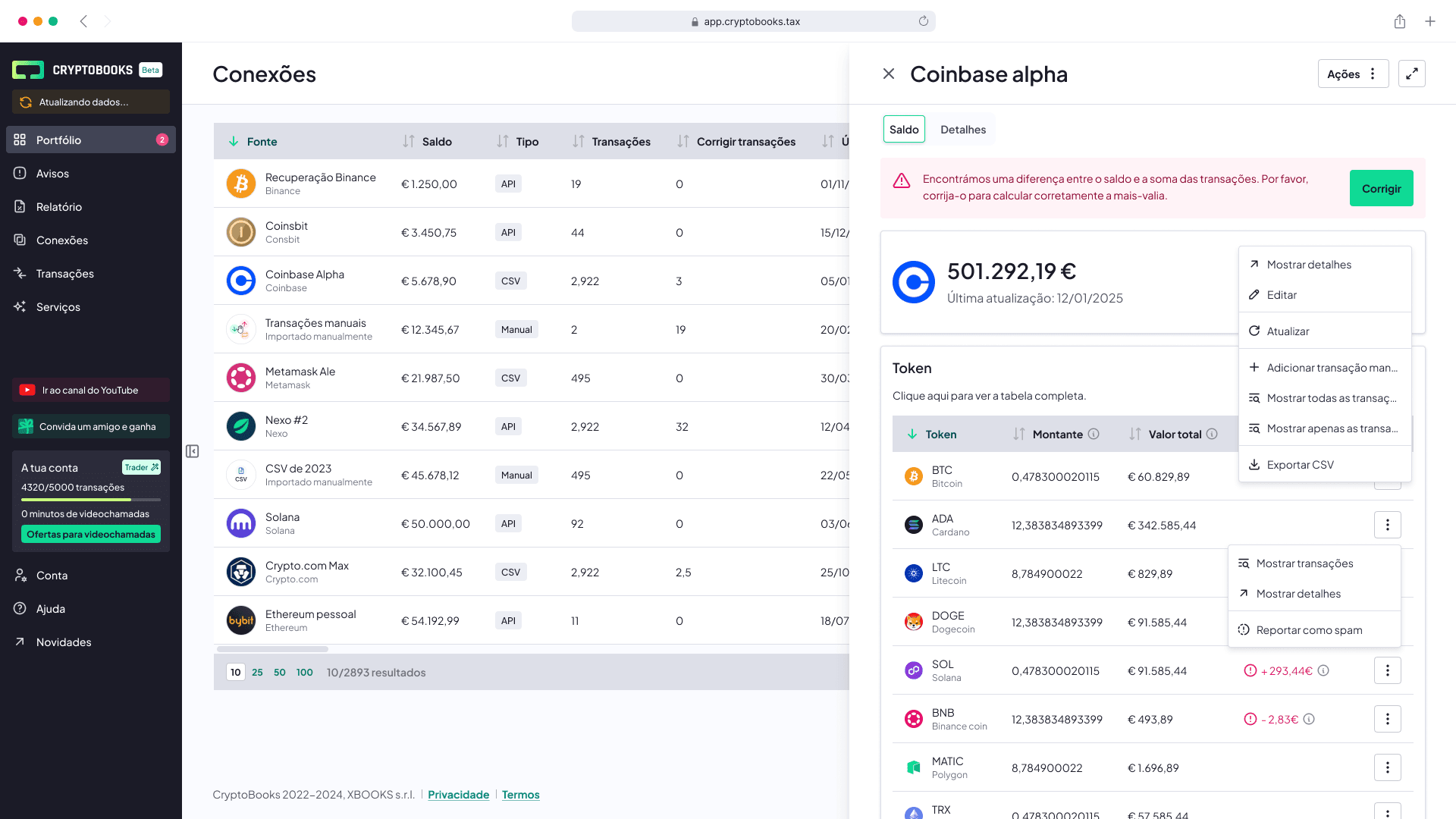The height and width of the screenshot is (819, 1456).
Task: Choose Exportar CSV from the menu
Action: point(1325,464)
